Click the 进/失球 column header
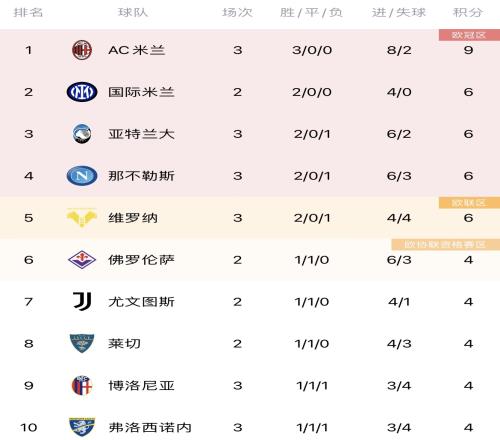 pos(399,13)
